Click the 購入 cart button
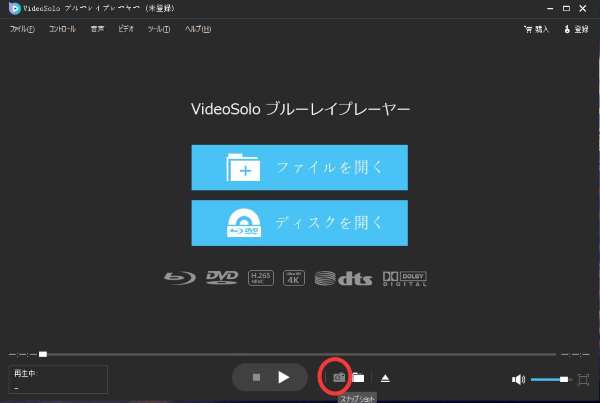The image size is (600, 403). click(x=536, y=29)
